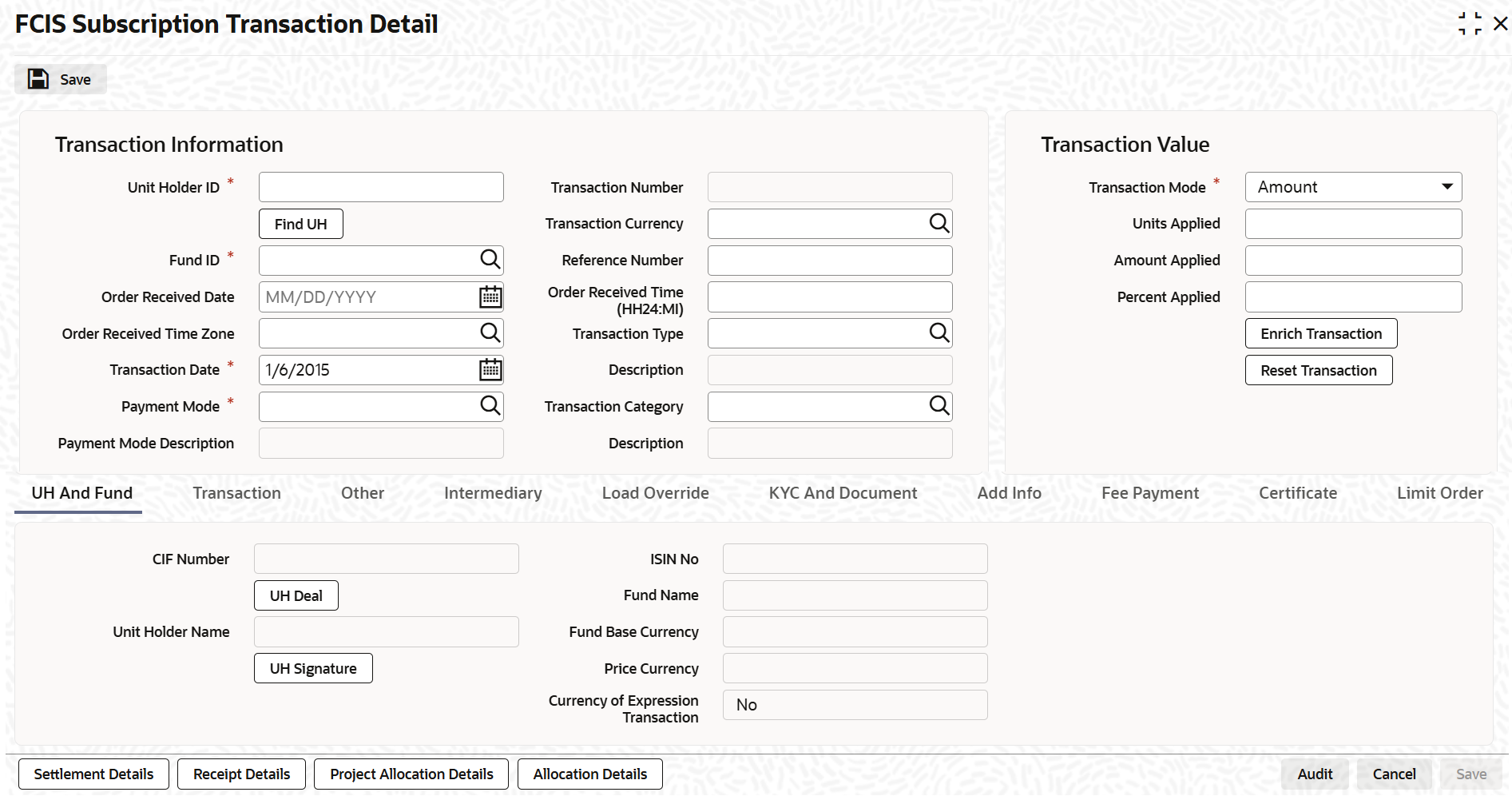Select the KYC And Document tab
This screenshot has width=1512, height=796.
(843, 493)
